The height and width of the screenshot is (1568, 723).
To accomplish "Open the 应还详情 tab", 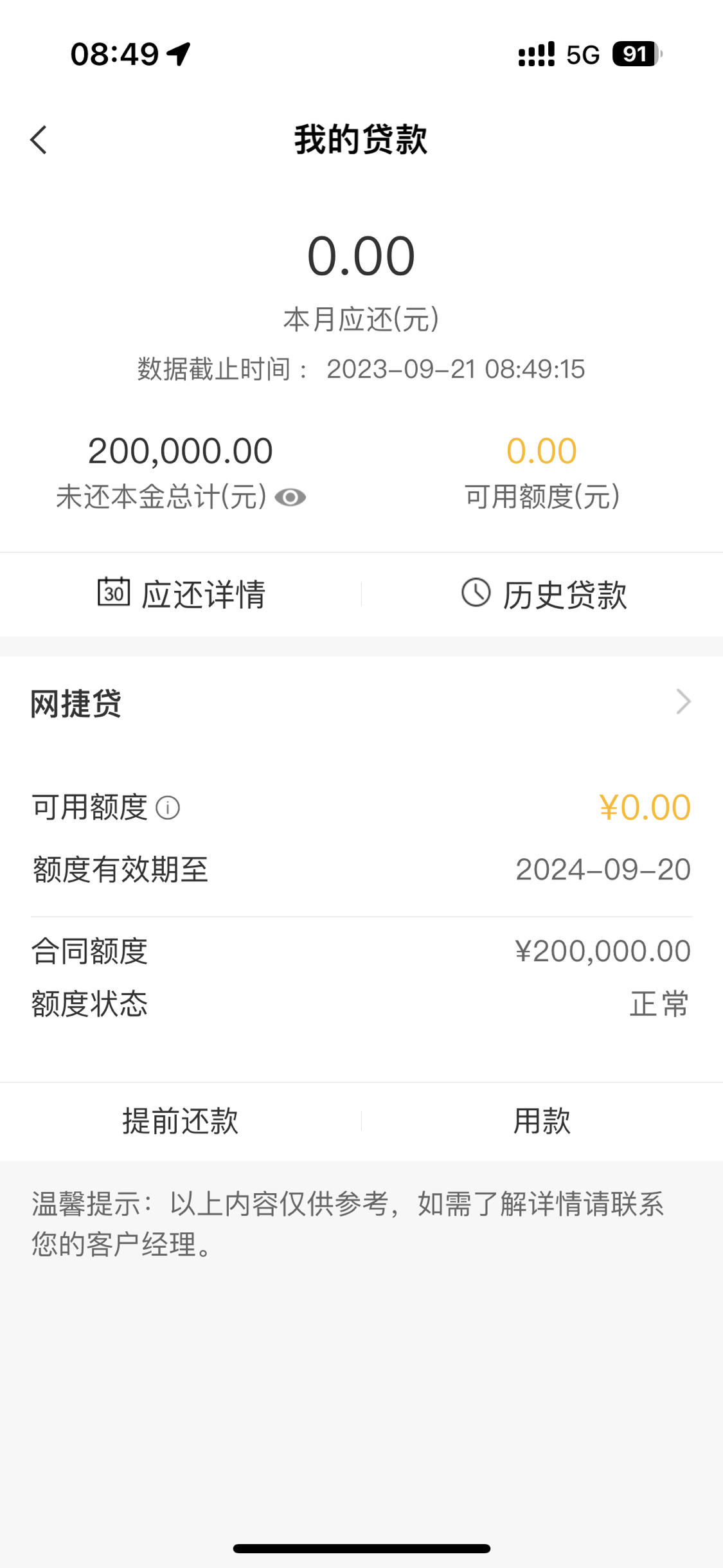I will [181, 594].
